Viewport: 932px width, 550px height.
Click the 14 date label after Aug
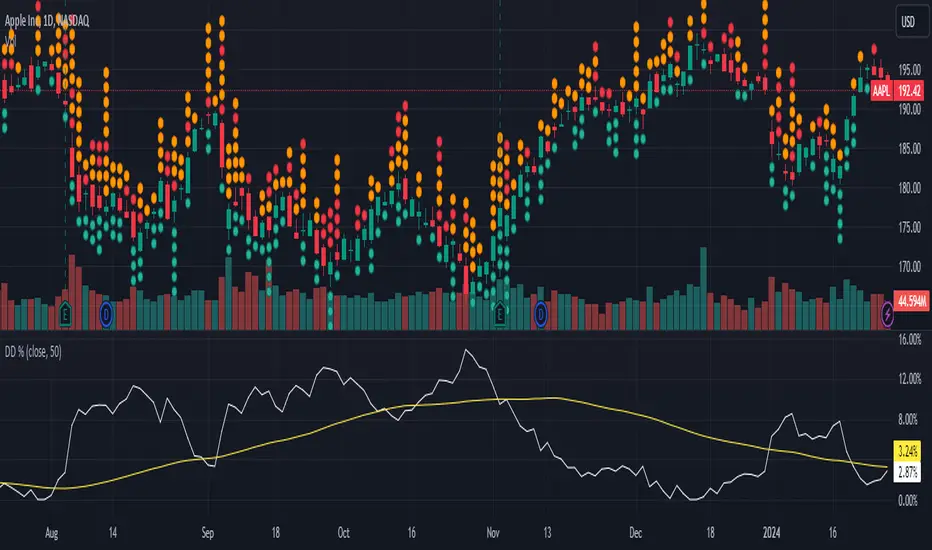click(x=113, y=533)
